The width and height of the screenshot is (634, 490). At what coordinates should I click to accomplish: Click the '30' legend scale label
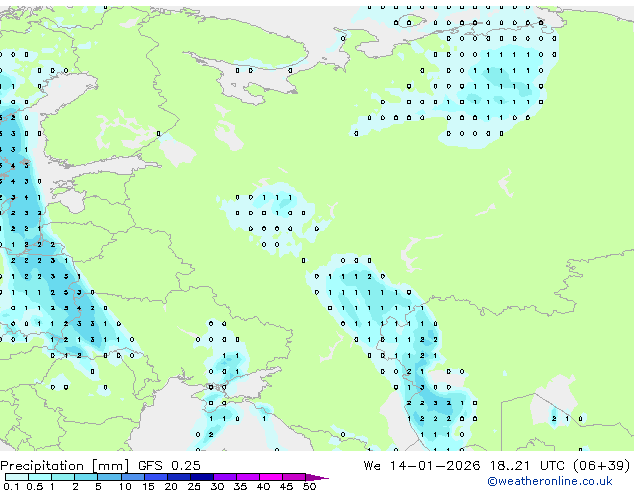click(217, 486)
